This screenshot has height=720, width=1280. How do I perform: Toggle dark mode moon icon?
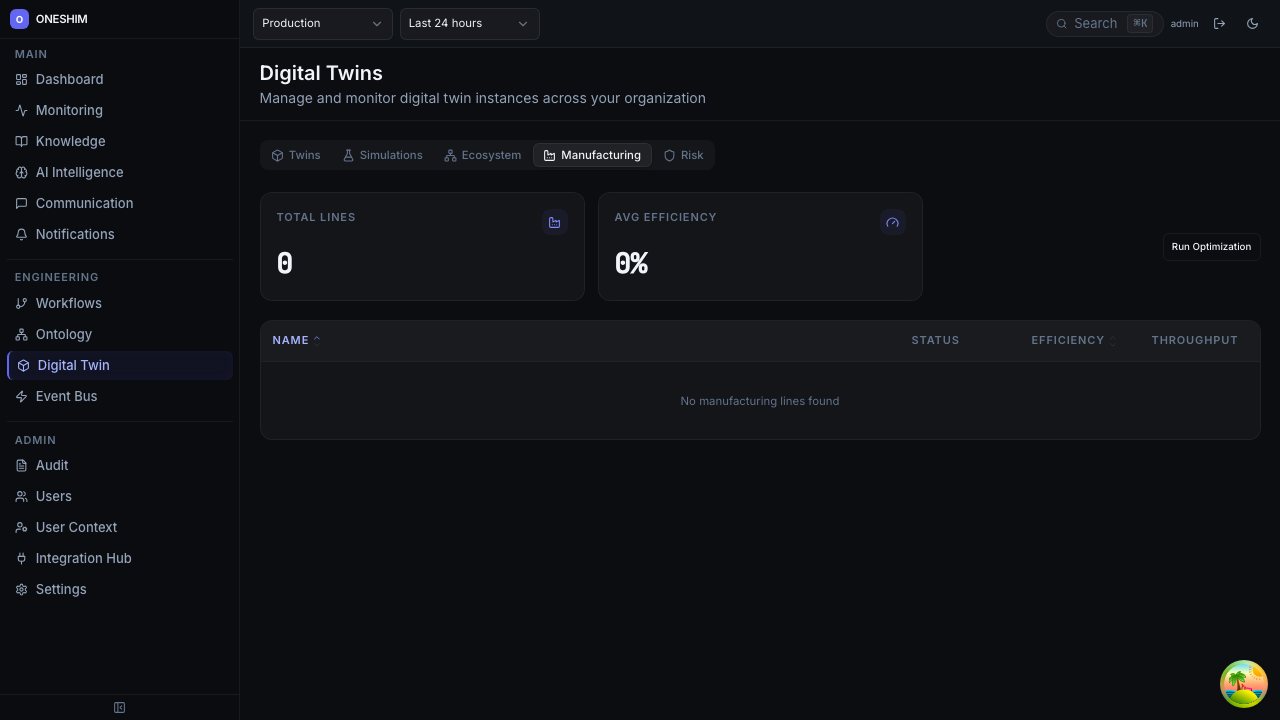tap(1252, 23)
